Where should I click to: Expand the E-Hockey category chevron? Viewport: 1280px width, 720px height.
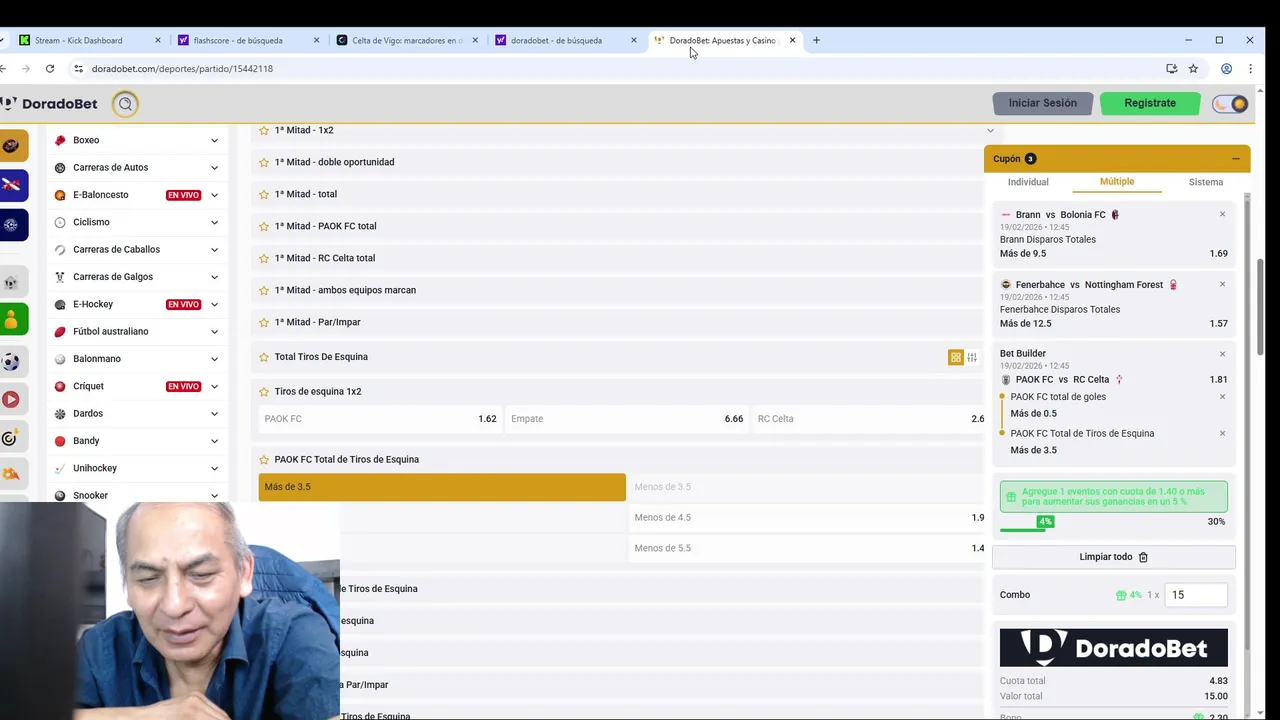pyautogui.click(x=214, y=304)
